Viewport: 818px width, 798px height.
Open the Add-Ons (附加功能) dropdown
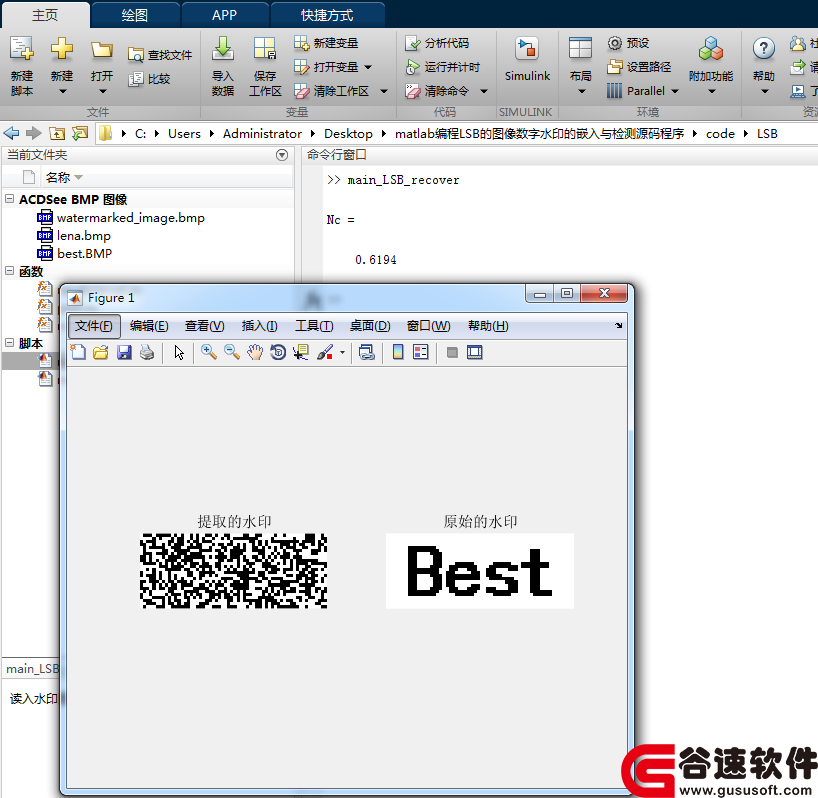tap(712, 92)
